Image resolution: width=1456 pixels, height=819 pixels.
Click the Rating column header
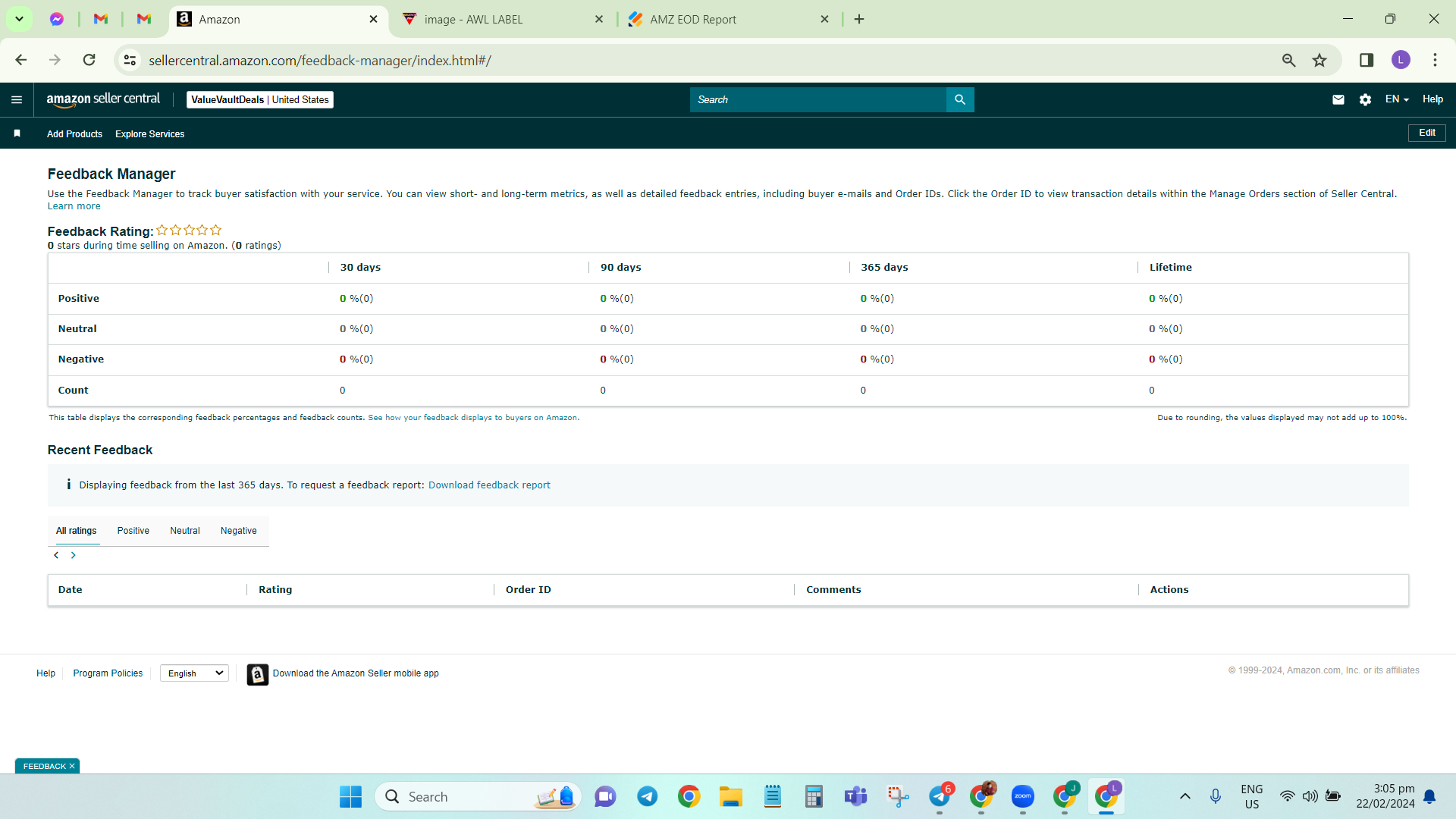pos(275,590)
